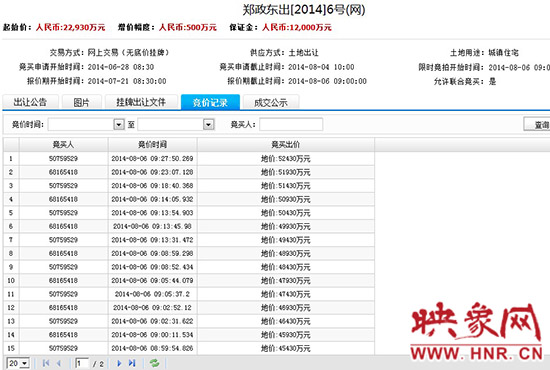The height and width of the screenshot is (370, 550).
Task: Click the 查询 search button
Action: [537, 125]
